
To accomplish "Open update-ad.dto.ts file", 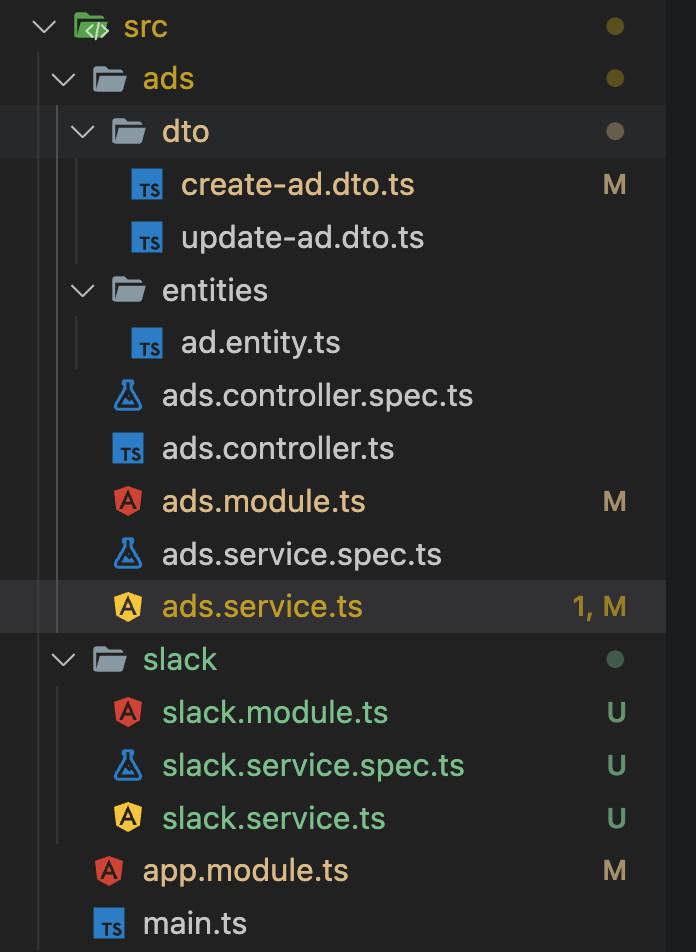I will coord(302,239).
